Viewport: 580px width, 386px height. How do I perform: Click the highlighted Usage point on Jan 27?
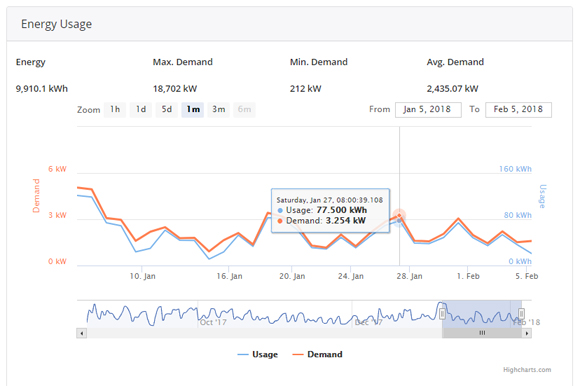[399, 221]
